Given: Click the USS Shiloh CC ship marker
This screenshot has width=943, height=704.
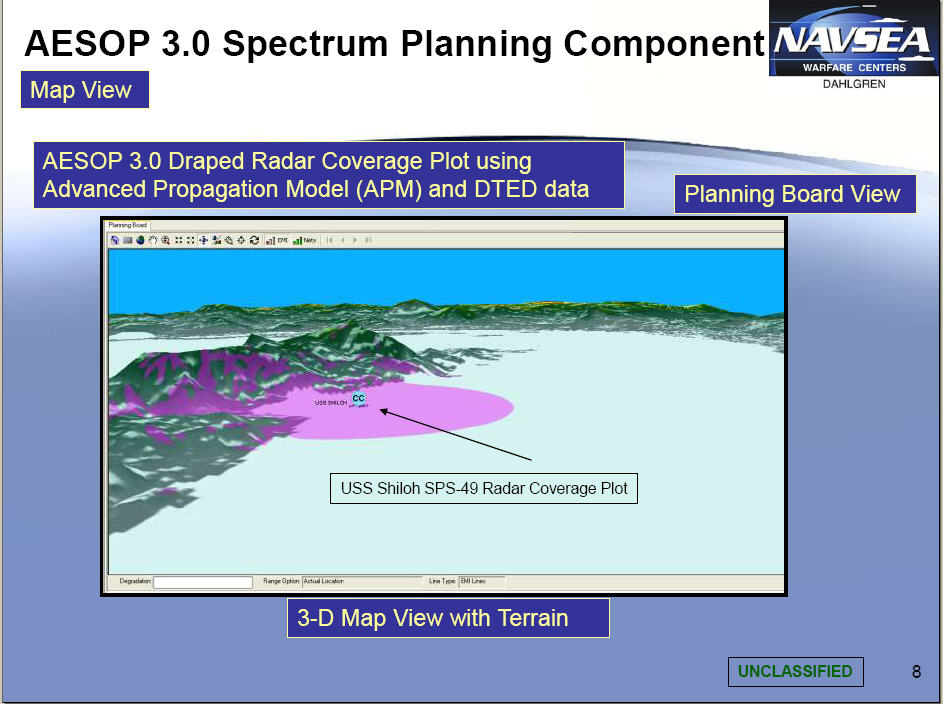Looking at the screenshot, I should (x=358, y=399).
